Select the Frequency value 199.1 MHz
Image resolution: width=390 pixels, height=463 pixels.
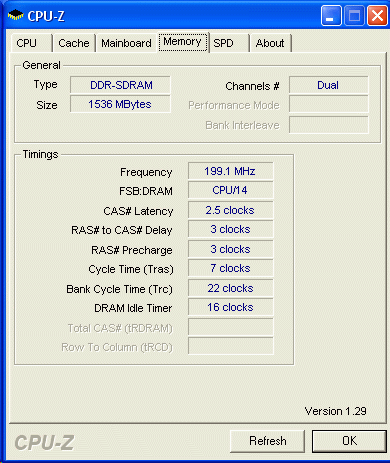coord(230,171)
